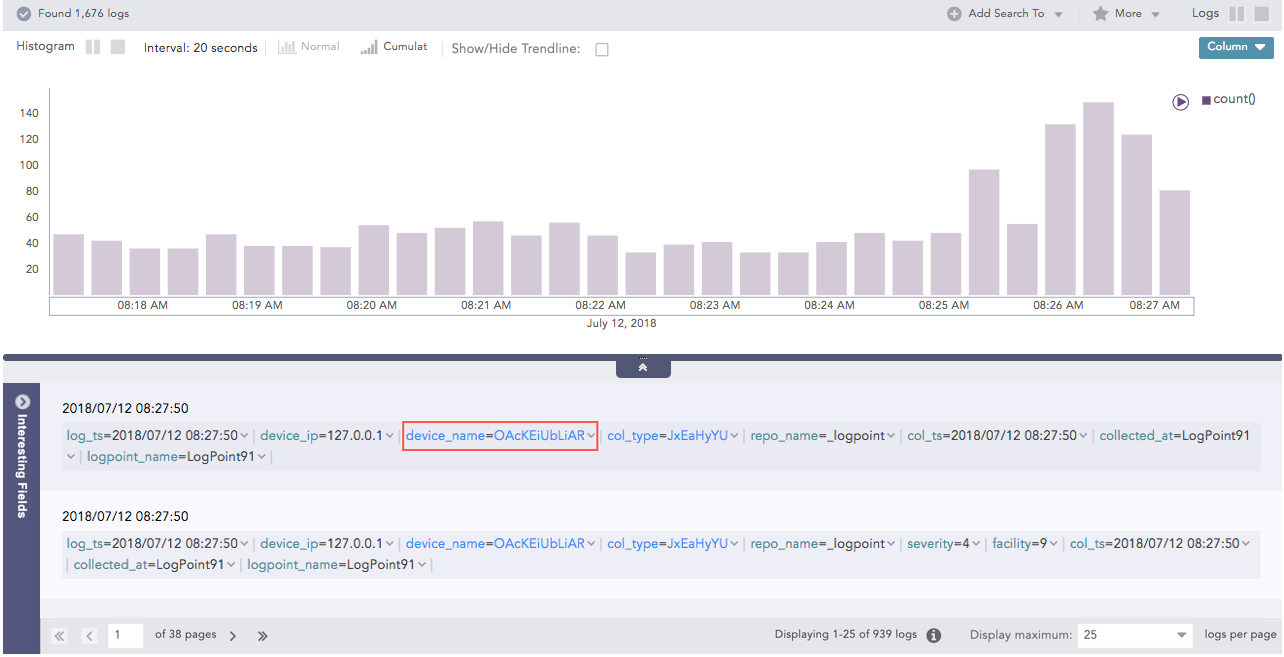Expand the device_name field dropdown in first log

click(592, 436)
